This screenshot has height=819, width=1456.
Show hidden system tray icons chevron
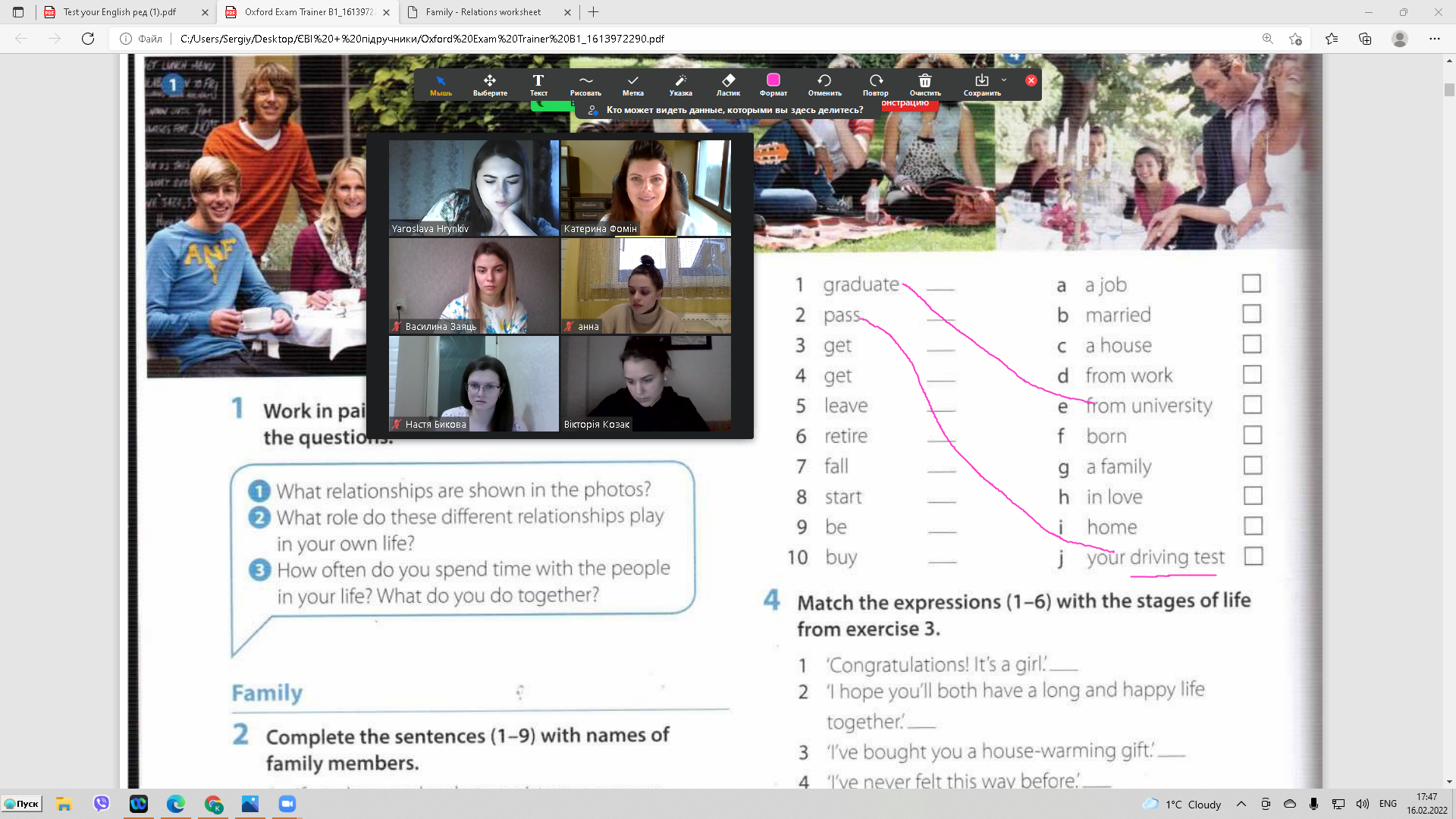1241,804
